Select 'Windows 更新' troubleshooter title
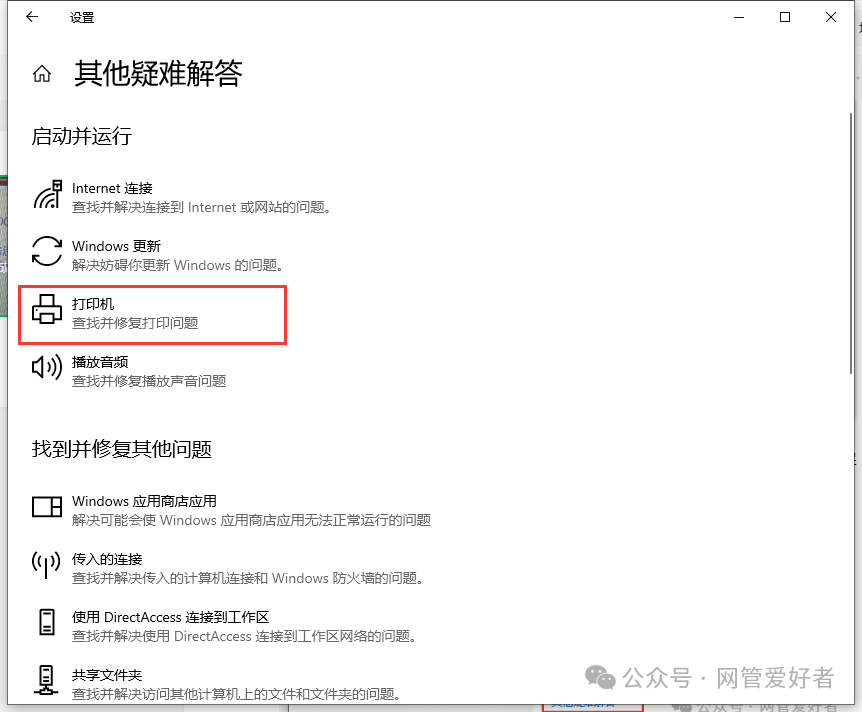This screenshot has height=712, width=862. 117,246
